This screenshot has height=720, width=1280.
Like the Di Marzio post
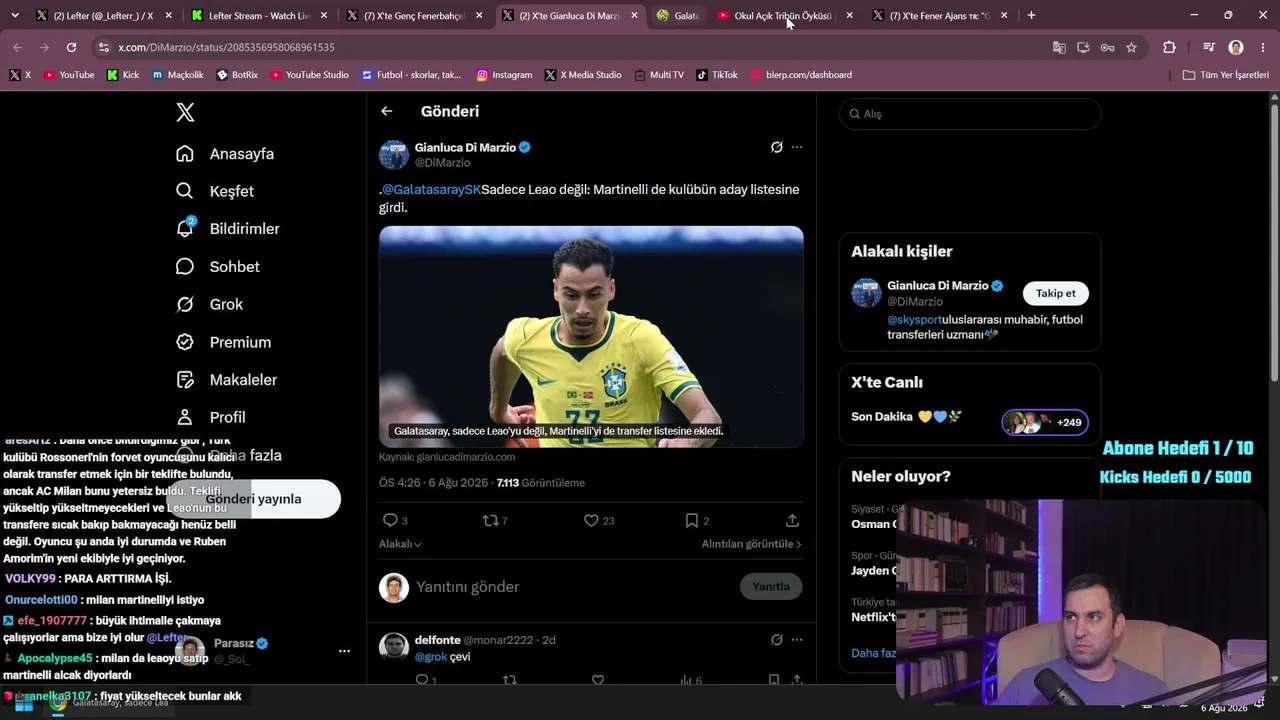click(591, 520)
